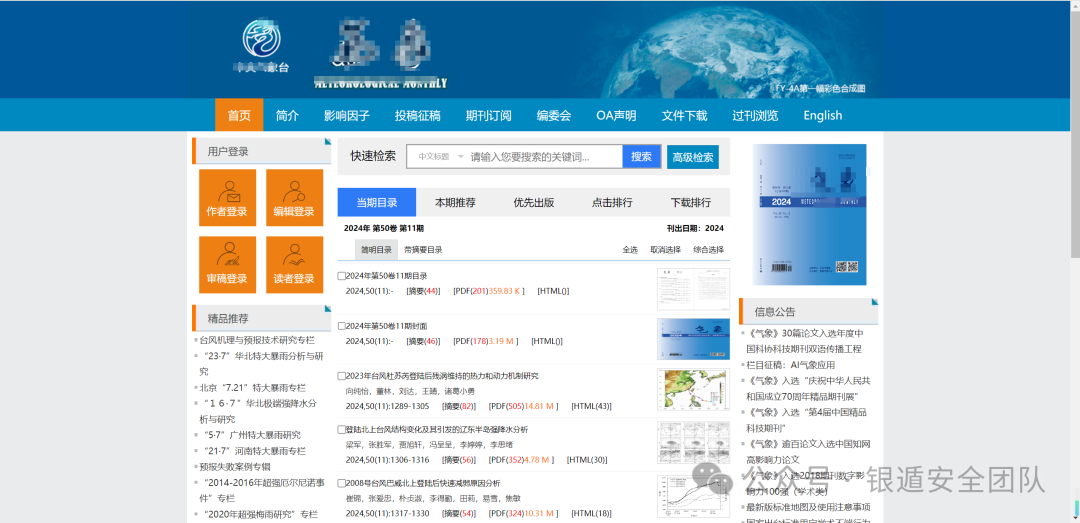Open 台风机理与预报技术研究专栏 link
This screenshot has width=1080, height=523.
point(257,340)
